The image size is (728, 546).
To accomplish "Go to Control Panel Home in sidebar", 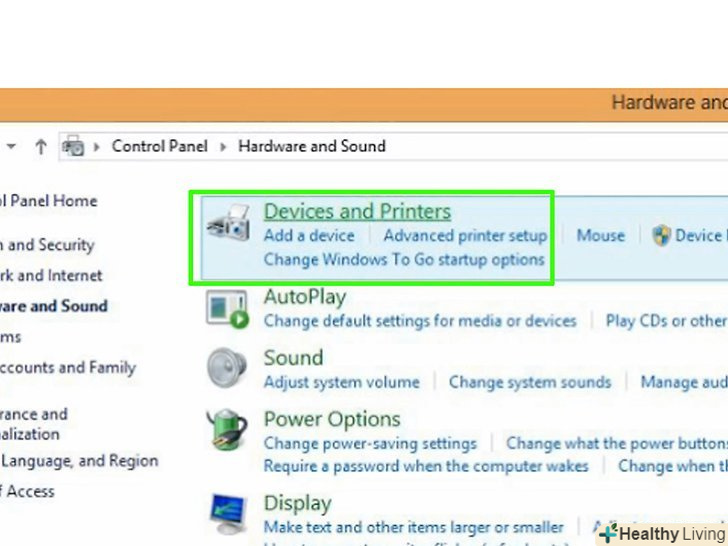I will (49, 201).
